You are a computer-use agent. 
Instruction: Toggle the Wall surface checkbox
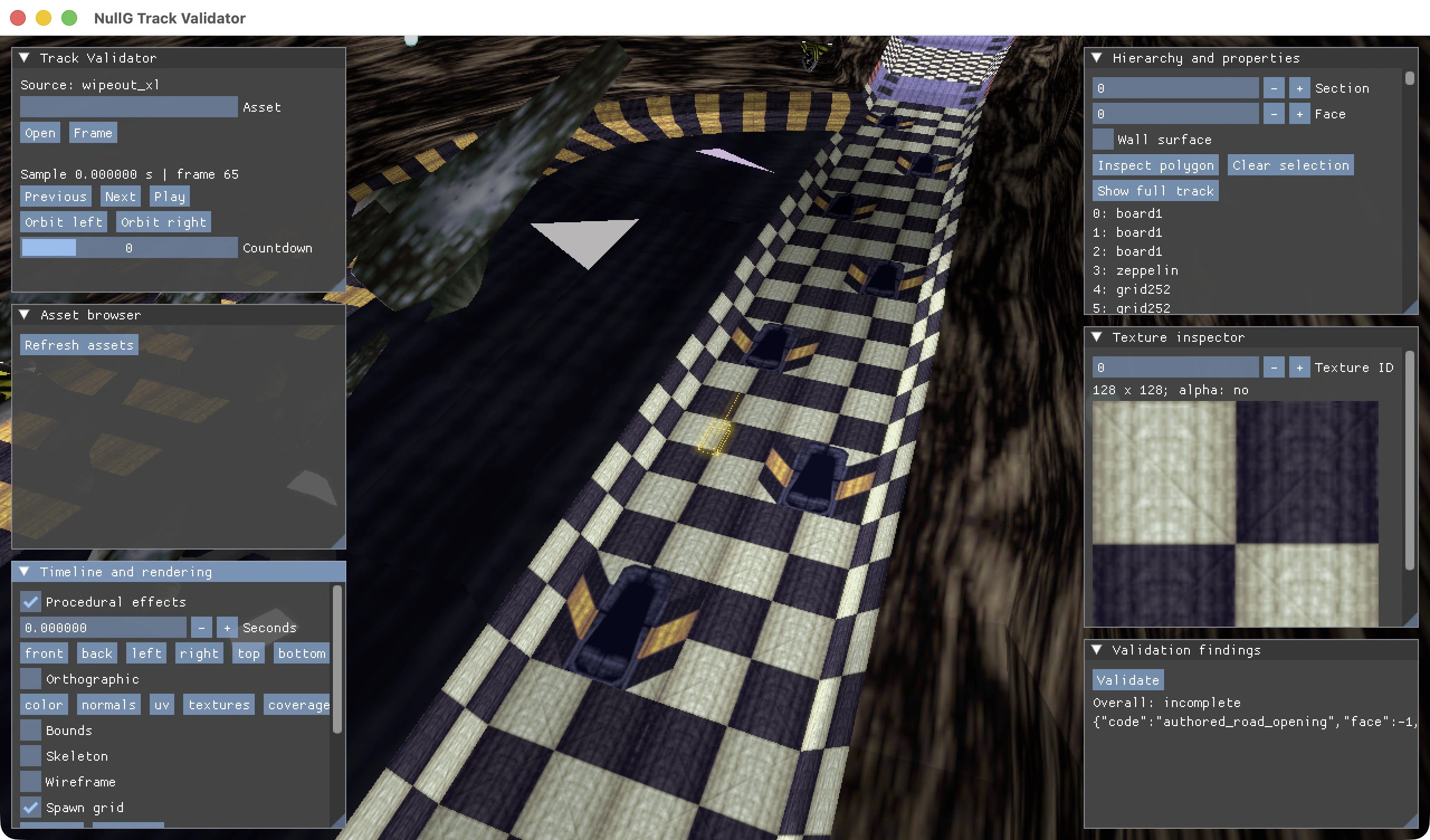[1103, 140]
